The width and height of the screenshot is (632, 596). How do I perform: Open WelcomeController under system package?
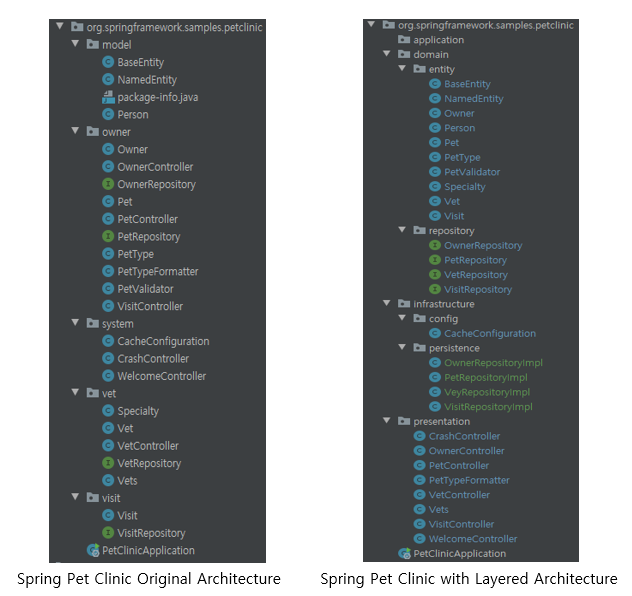pos(162,376)
